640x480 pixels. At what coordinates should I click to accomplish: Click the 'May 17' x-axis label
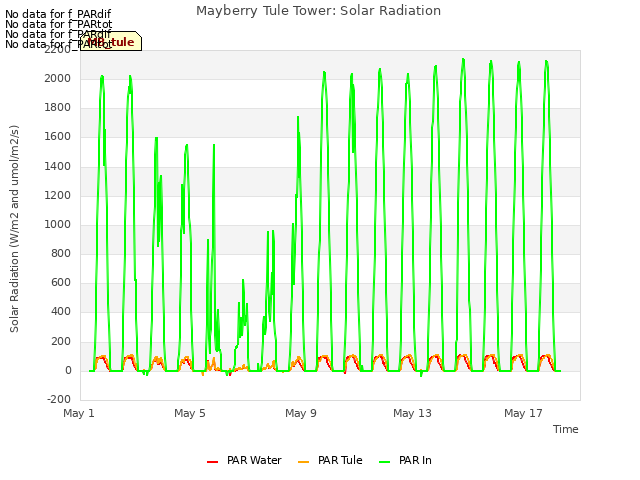pos(523,413)
